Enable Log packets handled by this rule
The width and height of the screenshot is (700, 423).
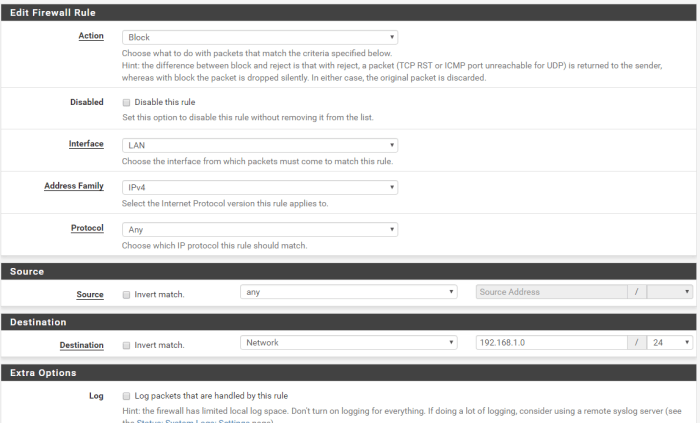(126, 396)
